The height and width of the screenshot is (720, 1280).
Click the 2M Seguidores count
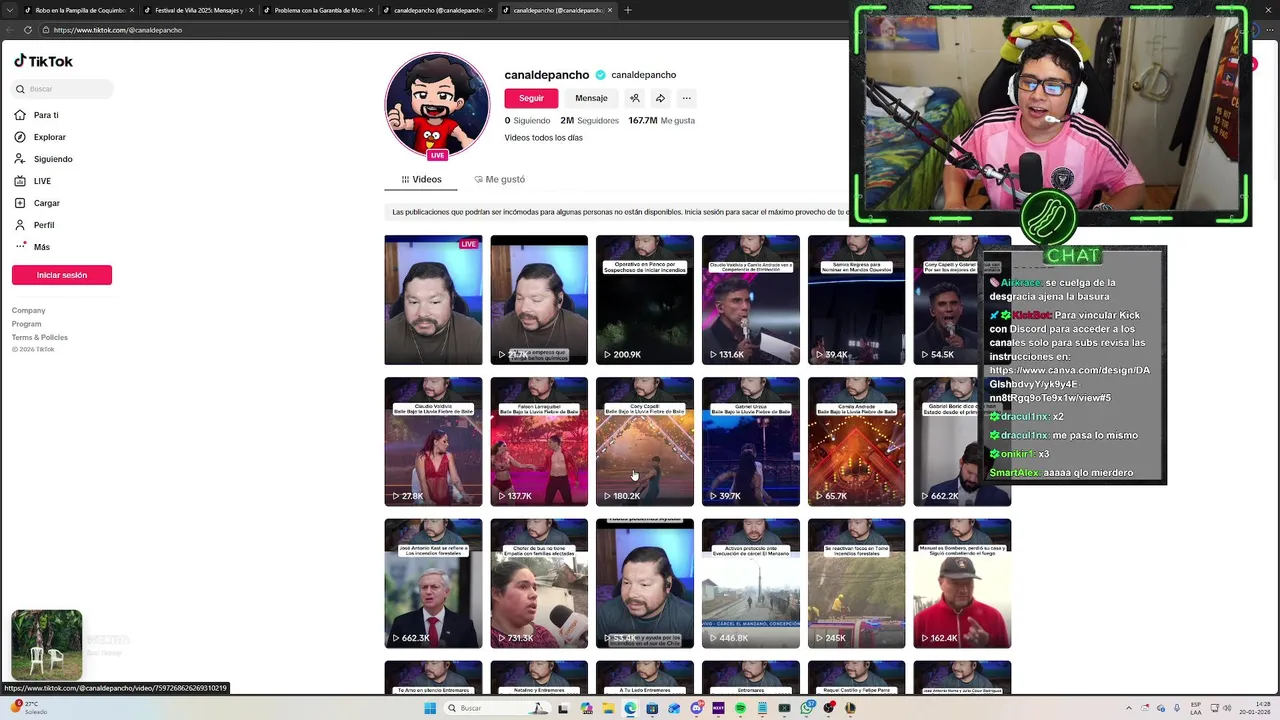pyautogui.click(x=589, y=120)
